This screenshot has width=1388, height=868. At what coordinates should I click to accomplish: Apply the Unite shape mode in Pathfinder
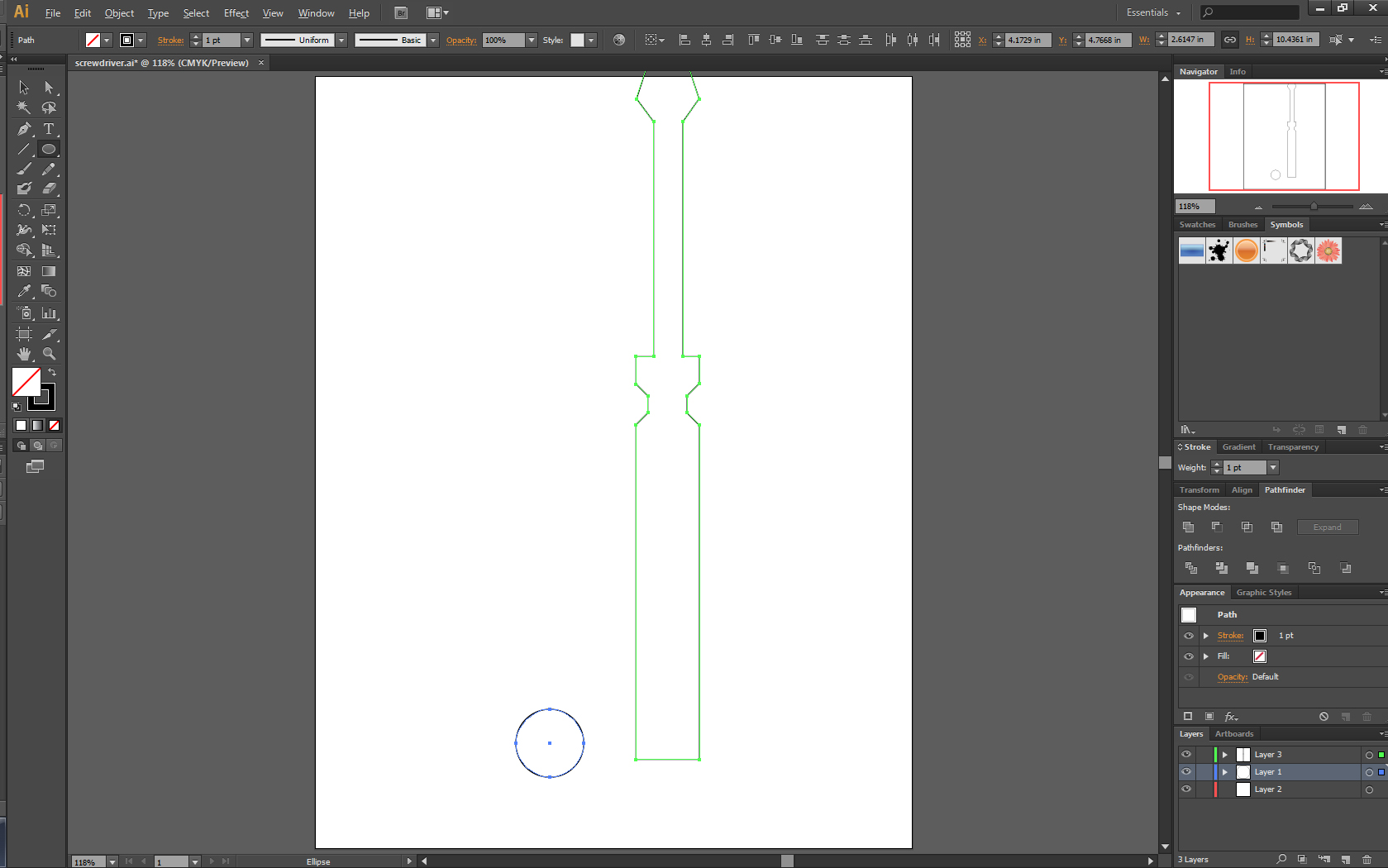tap(1188, 527)
